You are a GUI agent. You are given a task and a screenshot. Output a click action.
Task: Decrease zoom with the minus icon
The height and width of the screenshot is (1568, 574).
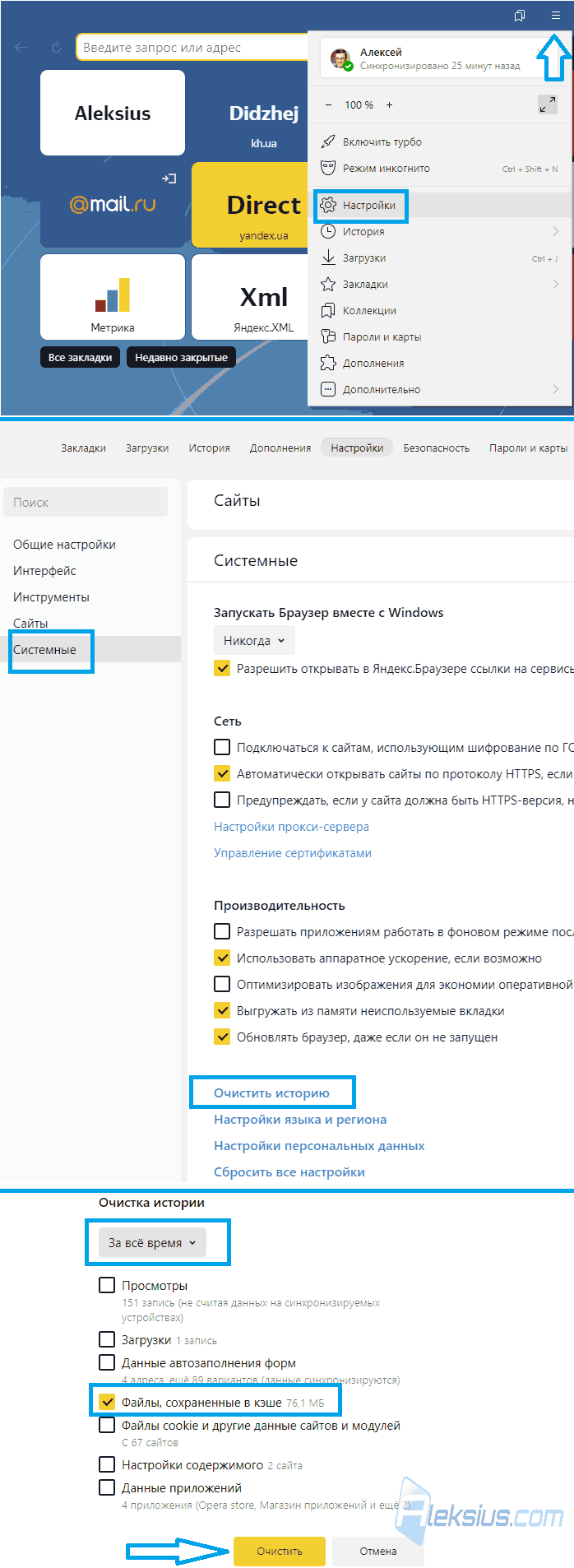(x=329, y=104)
